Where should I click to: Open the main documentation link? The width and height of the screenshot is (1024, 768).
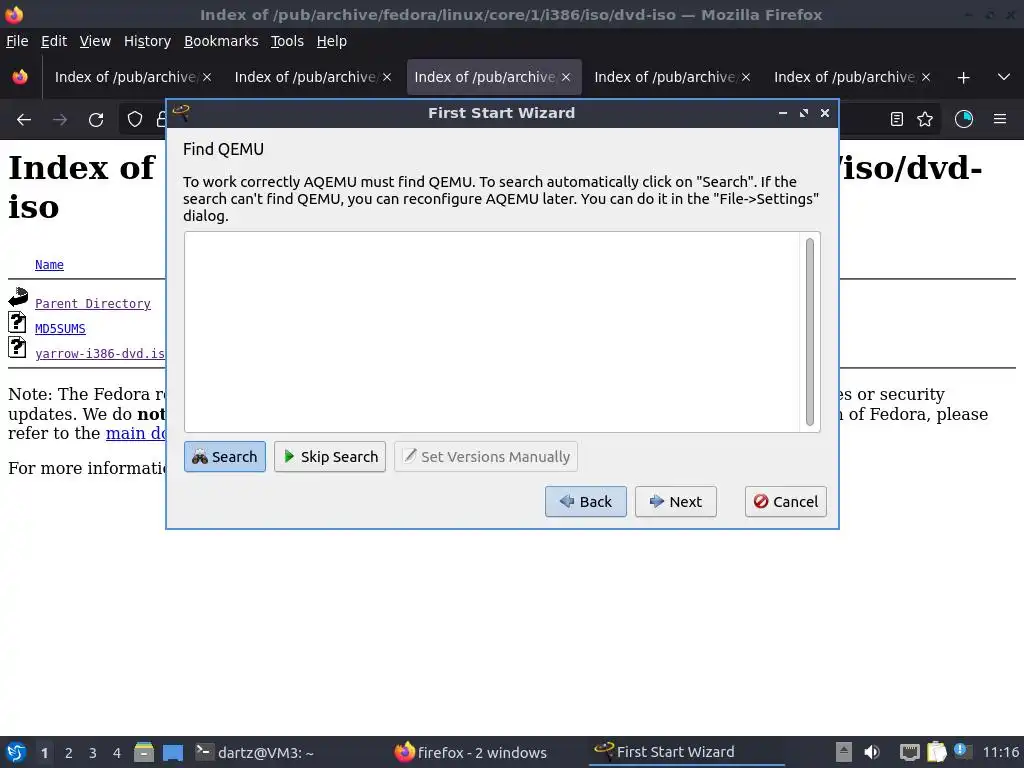(136, 433)
